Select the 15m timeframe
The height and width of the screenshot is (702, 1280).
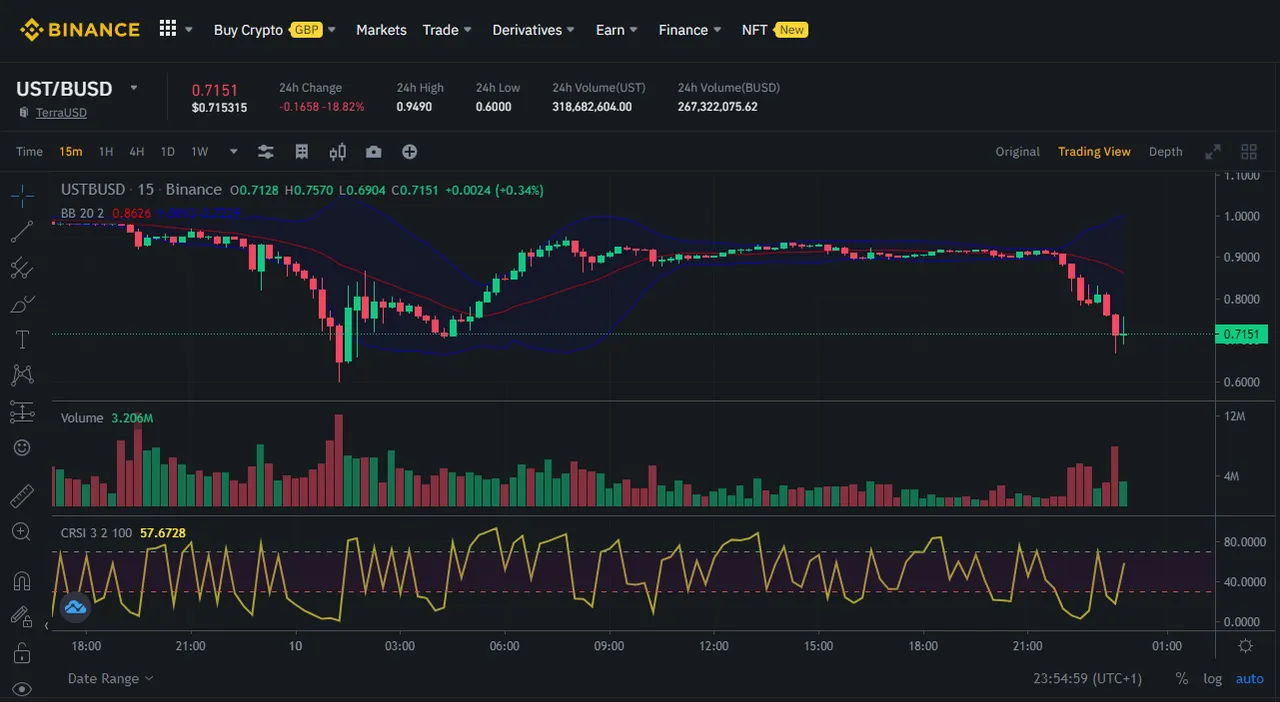point(70,152)
